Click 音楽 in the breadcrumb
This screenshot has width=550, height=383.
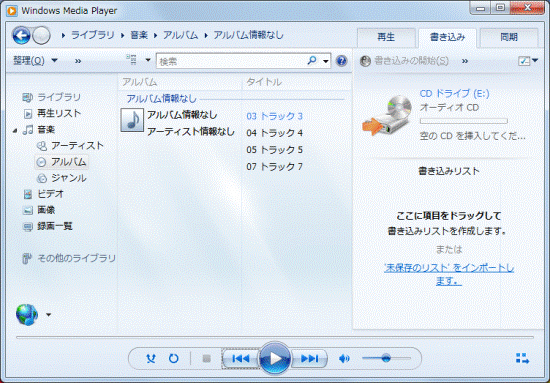pos(139,35)
